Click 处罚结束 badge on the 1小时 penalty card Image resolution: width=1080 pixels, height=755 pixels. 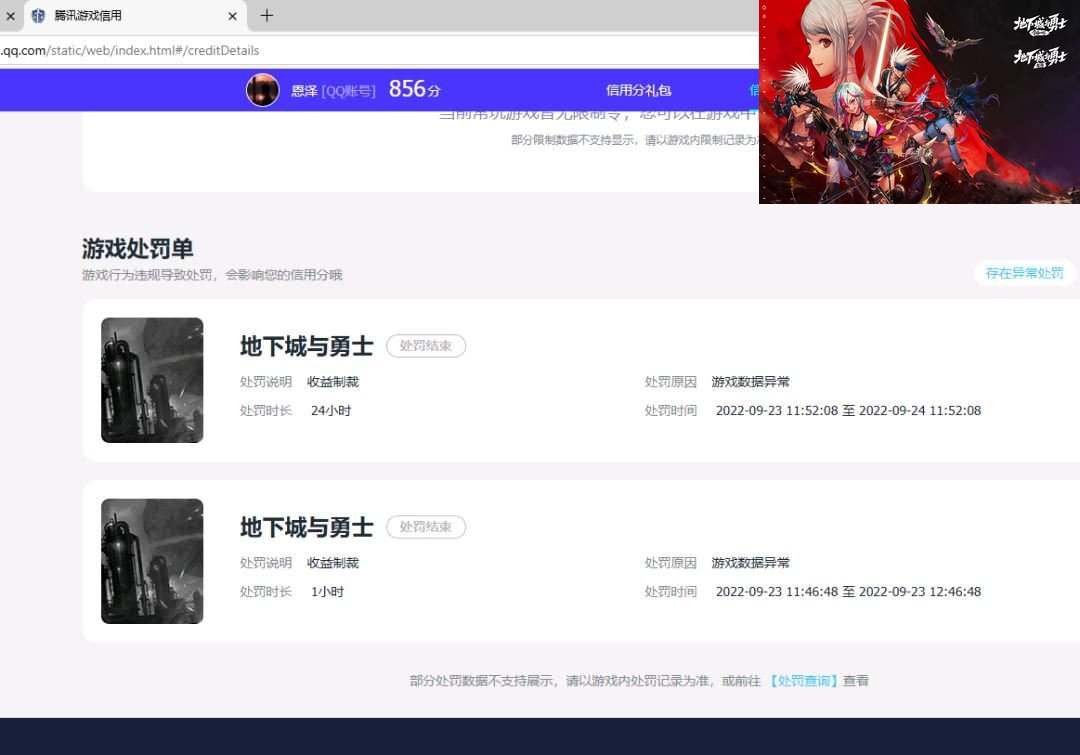click(x=426, y=527)
